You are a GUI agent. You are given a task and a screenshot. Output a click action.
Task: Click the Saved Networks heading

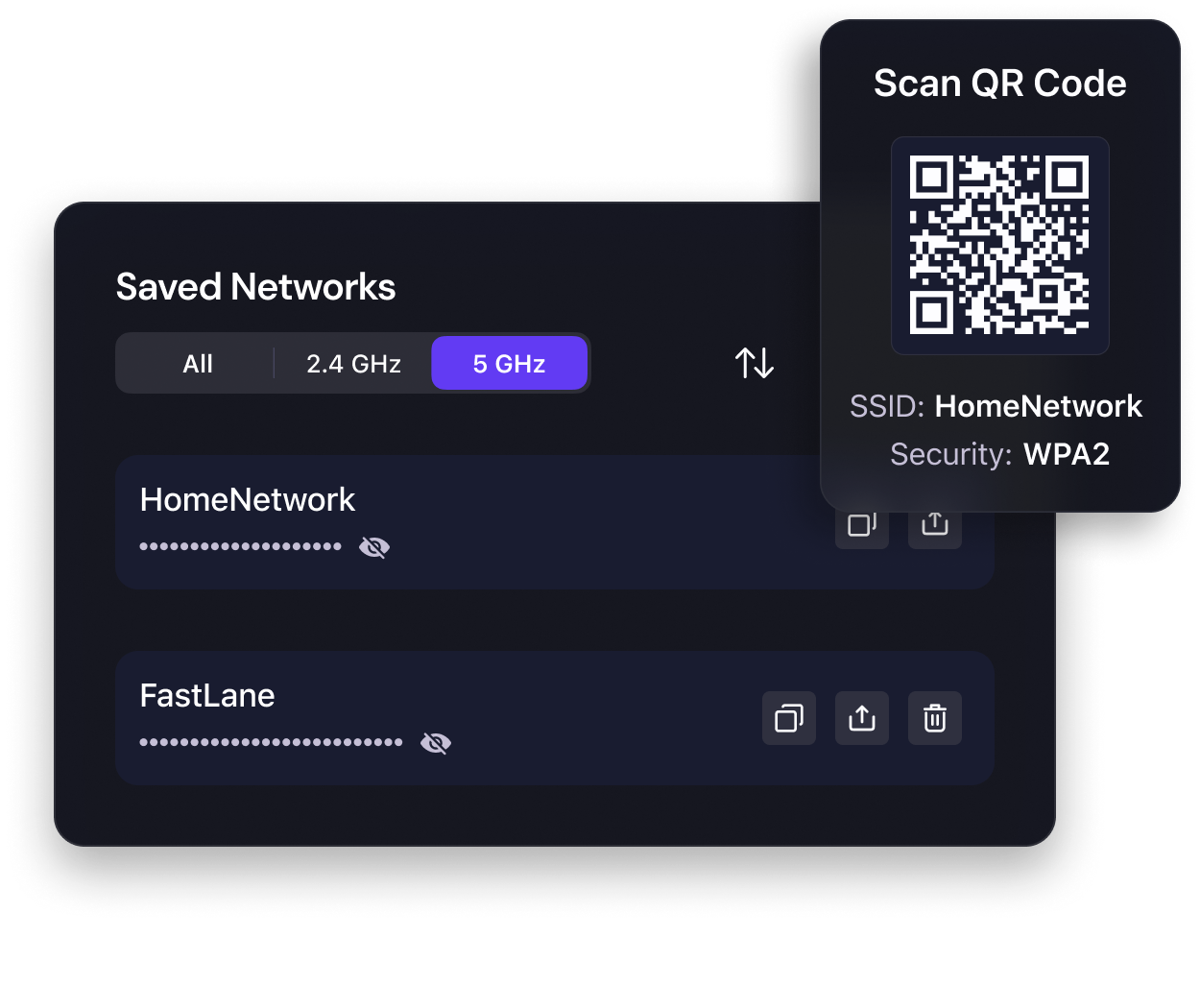pos(255,286)
